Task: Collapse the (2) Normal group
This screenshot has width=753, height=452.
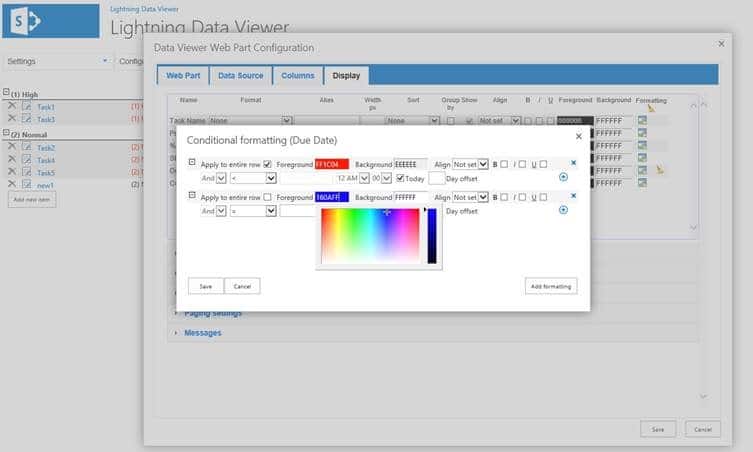Action: coord(6,132)
